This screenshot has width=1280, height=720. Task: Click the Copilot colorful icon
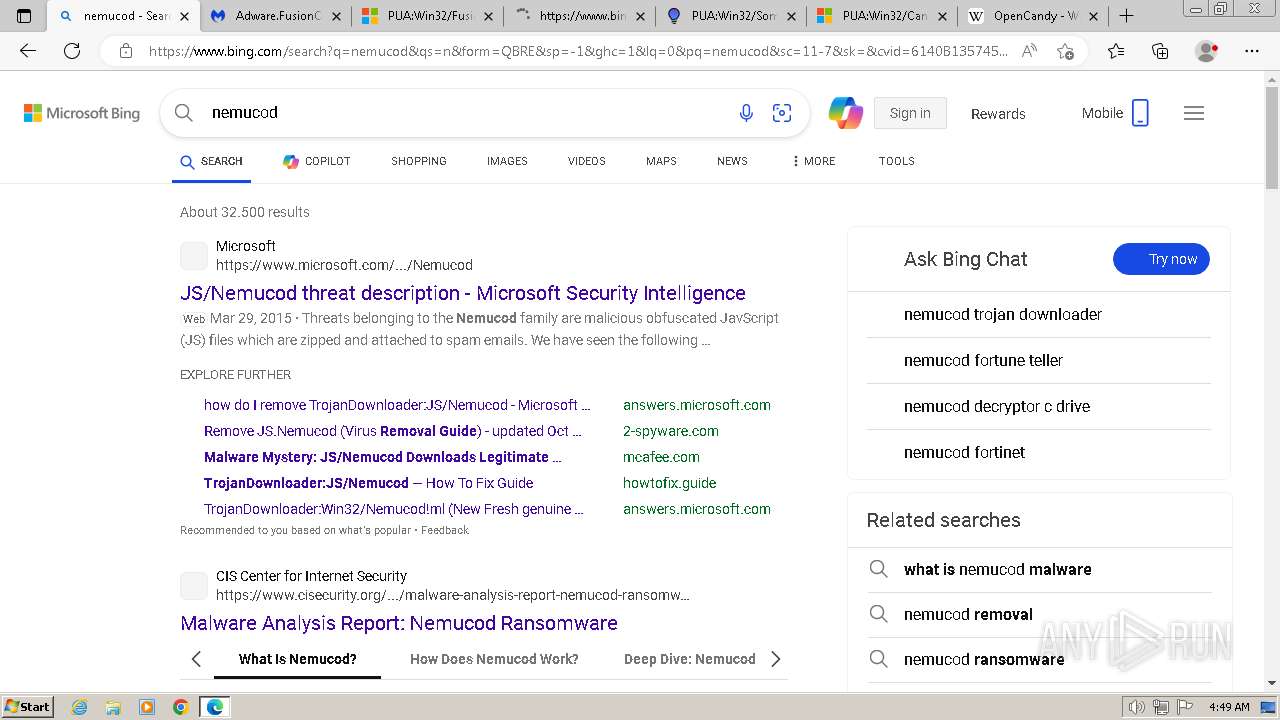[846, 113]
